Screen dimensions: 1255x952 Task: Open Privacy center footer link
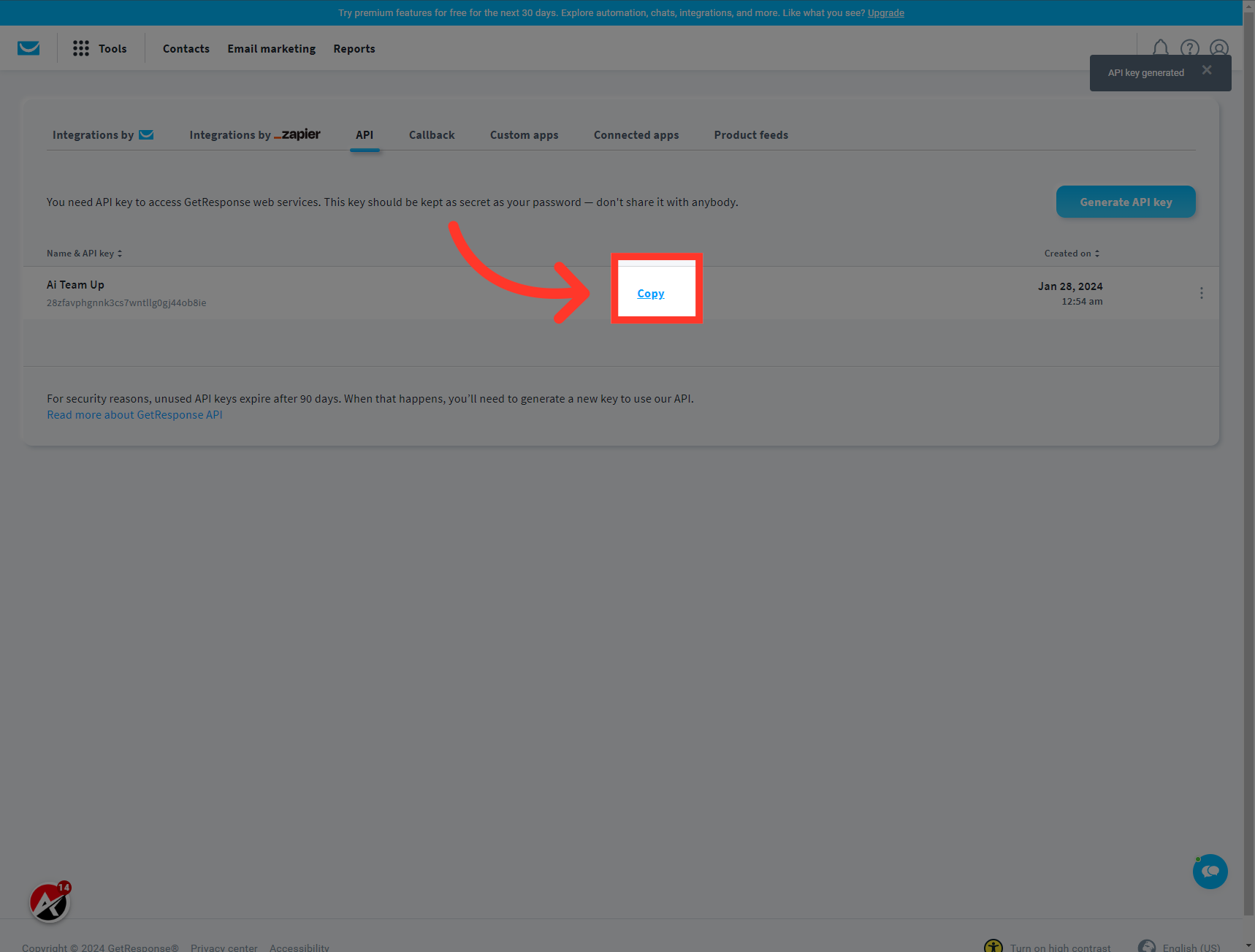[x=224, y=947]
